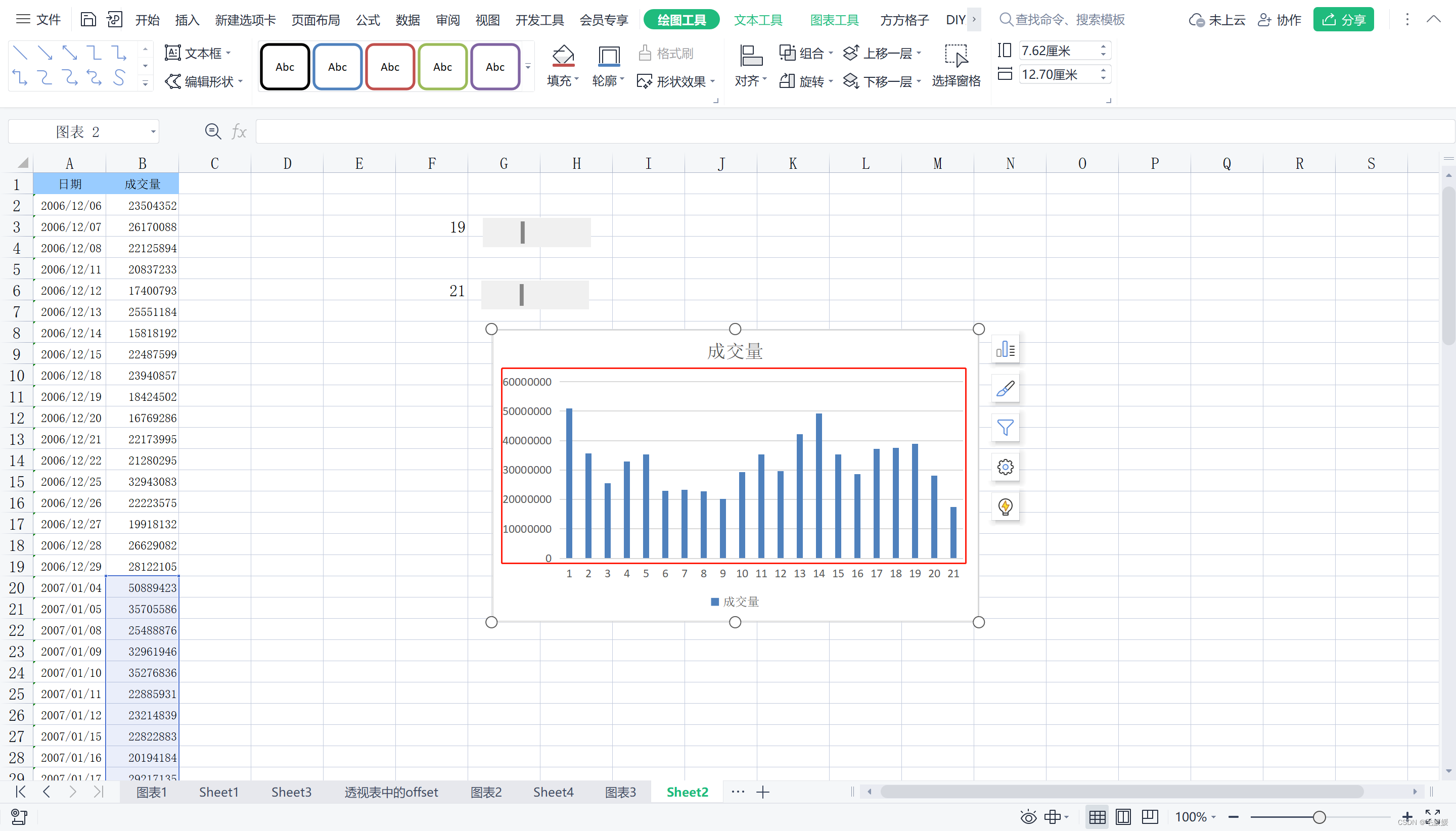The height and width of the screenshot is (831, 1456).
Task: Add a new sheet with plus
Action: click(763, 792)
